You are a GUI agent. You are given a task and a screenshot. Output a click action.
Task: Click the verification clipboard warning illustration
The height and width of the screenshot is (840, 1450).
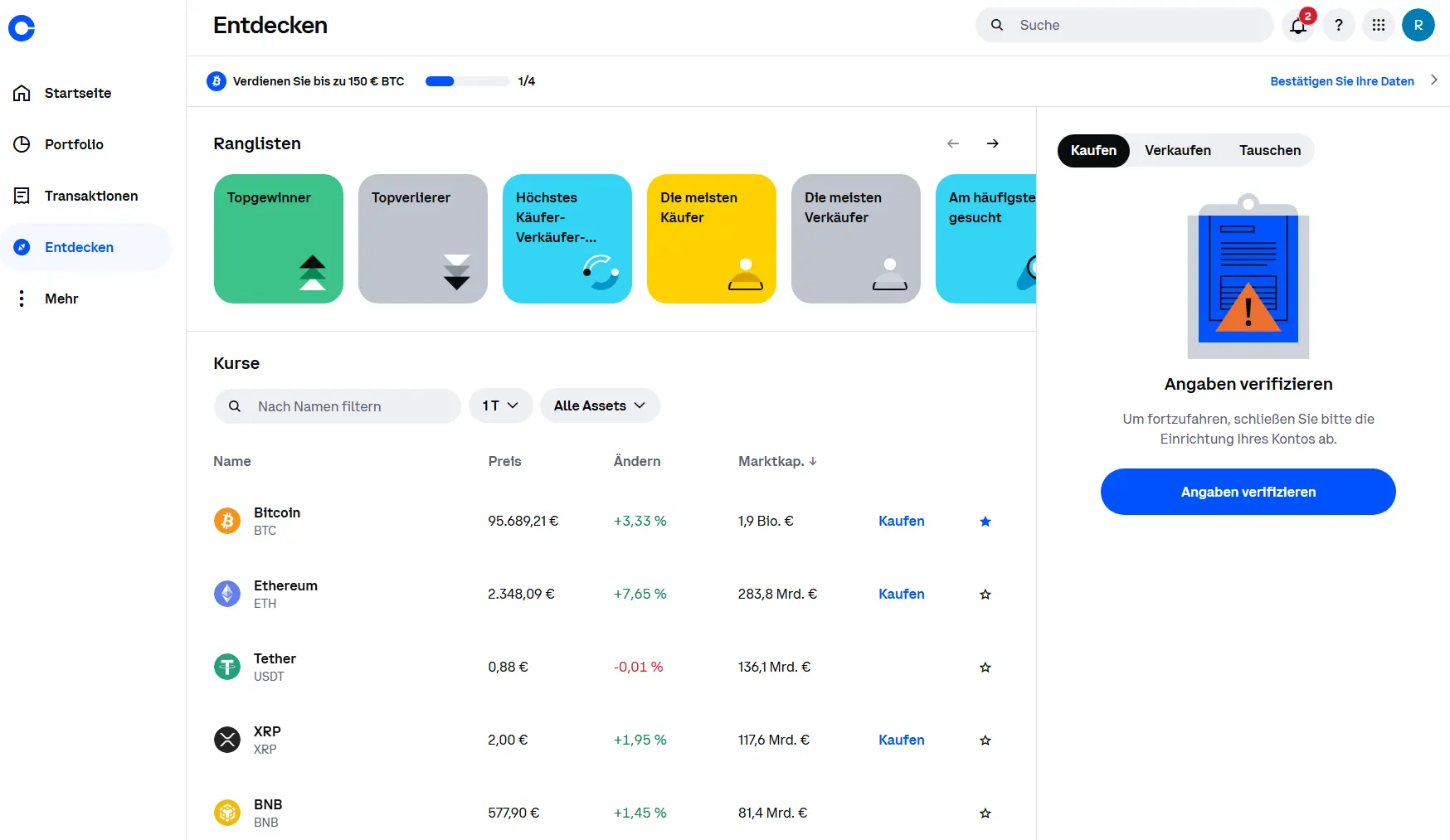tap(1248, 276)
